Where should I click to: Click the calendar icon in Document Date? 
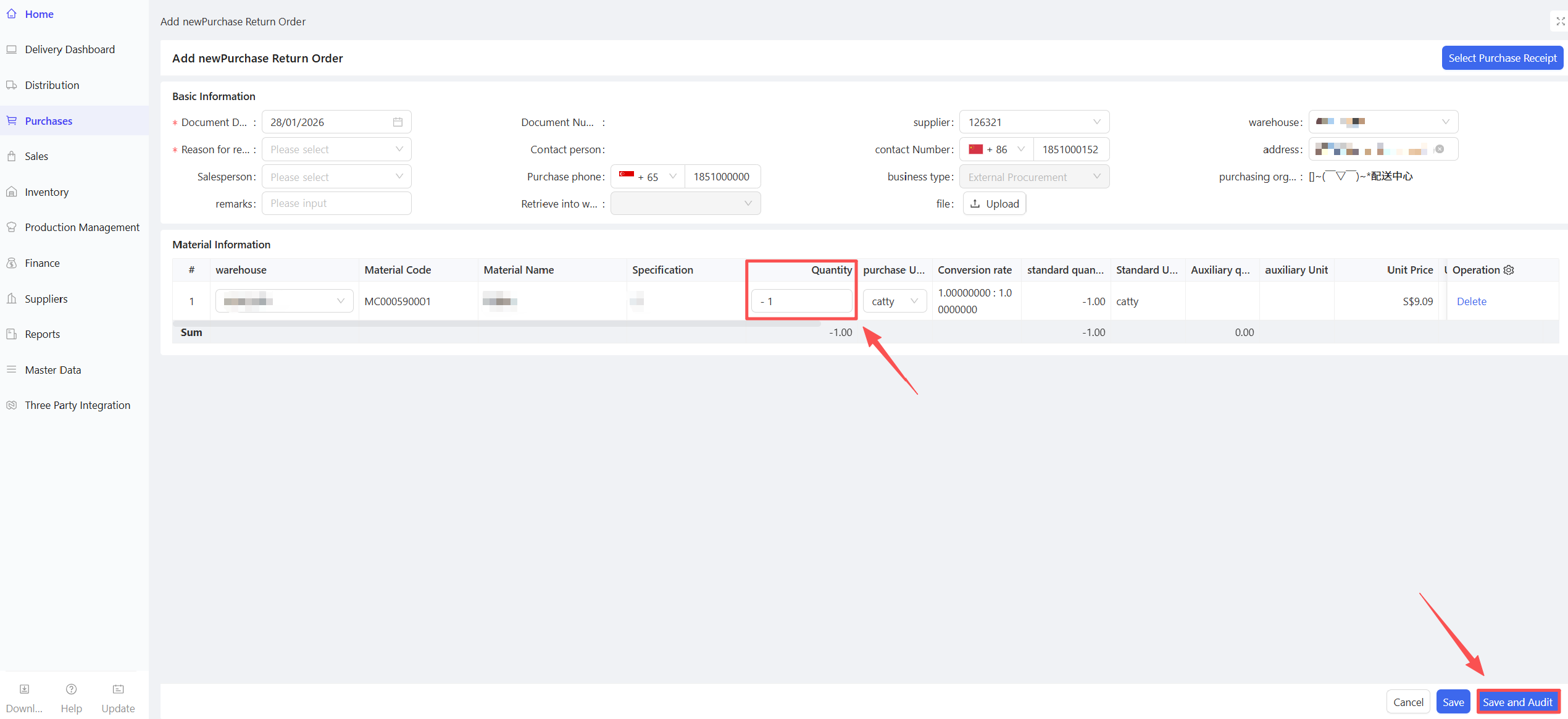(398, 122)
